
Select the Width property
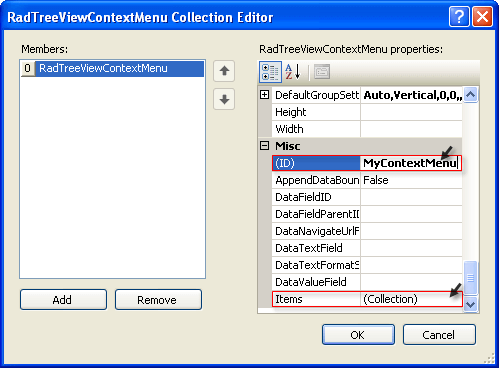coord(316,129)
